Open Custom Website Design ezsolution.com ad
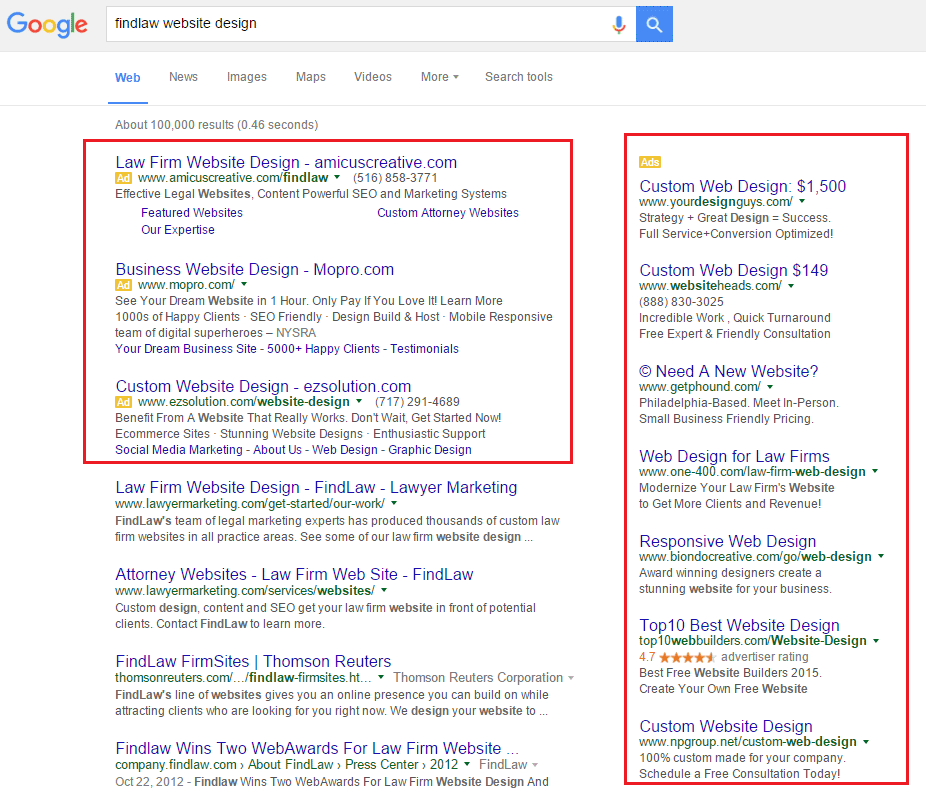Screen dimensions: 926x789 click(x=263, y=386)
